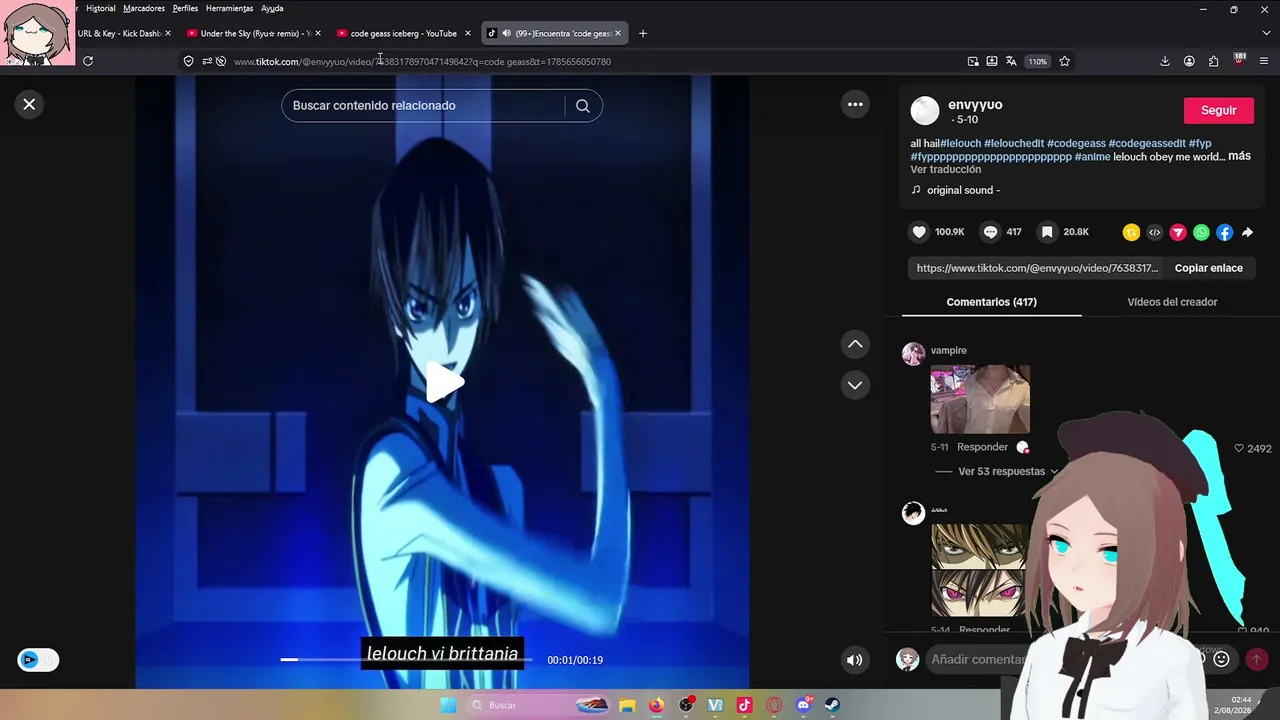Screen dimensions: 1280x720
Task: Expand the description with más
Action: pyautogui.click(x=1239, y=156)
